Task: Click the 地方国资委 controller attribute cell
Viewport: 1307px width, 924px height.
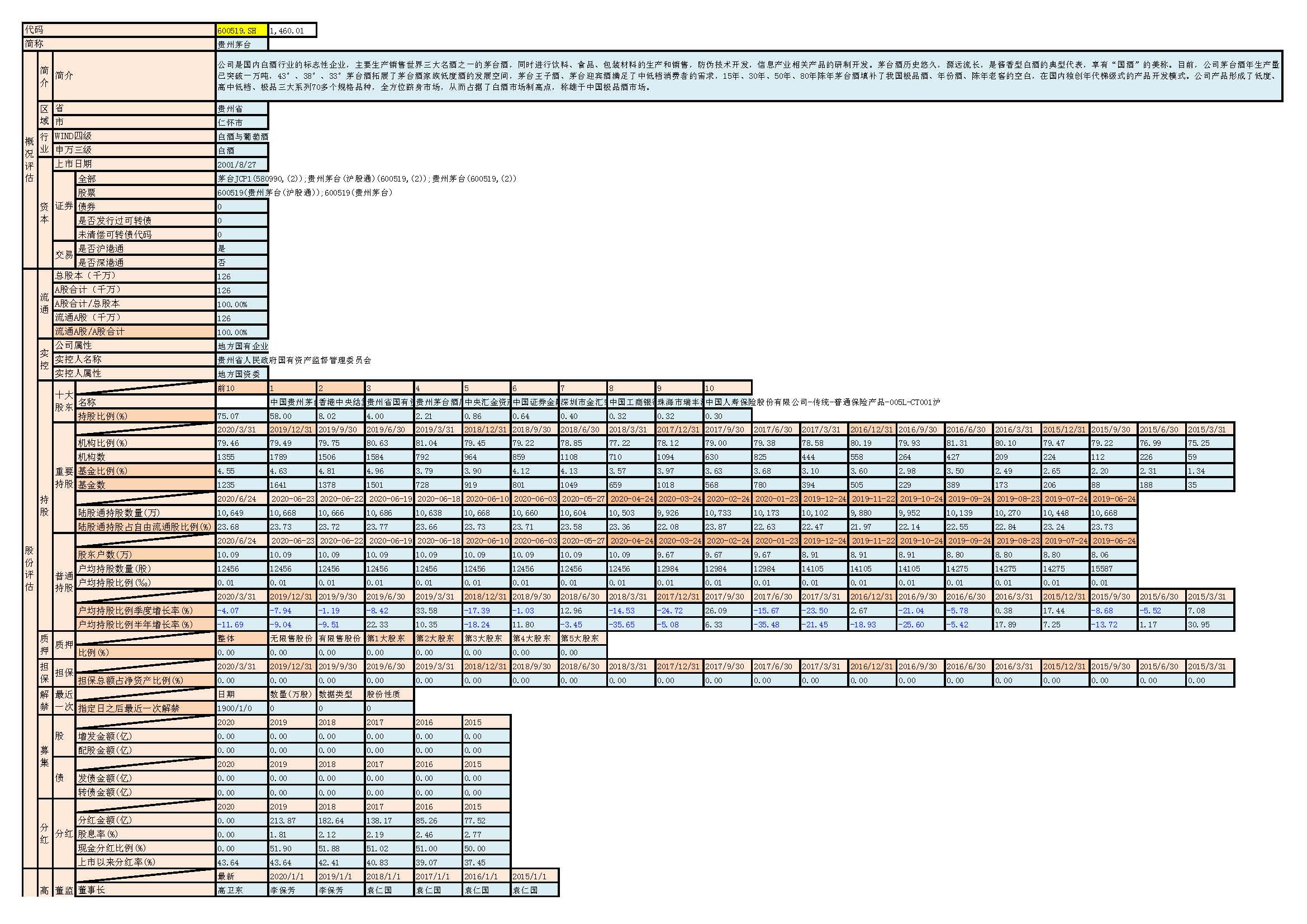Action: [241, 374]
